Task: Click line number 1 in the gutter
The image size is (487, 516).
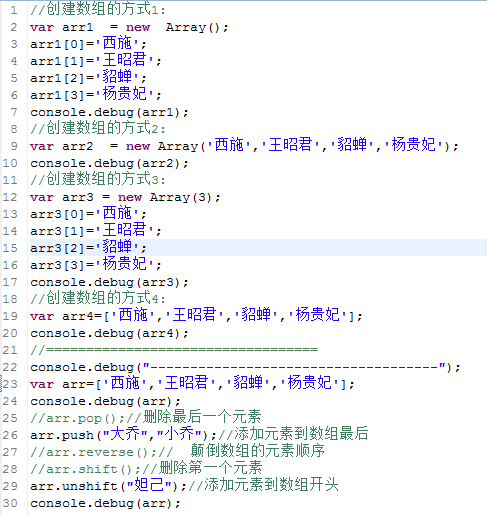Action: 14,10
